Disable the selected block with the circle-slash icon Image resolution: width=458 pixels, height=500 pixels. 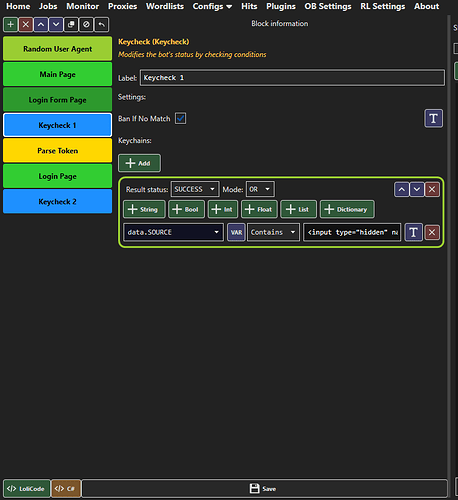(x=86, y=25)
